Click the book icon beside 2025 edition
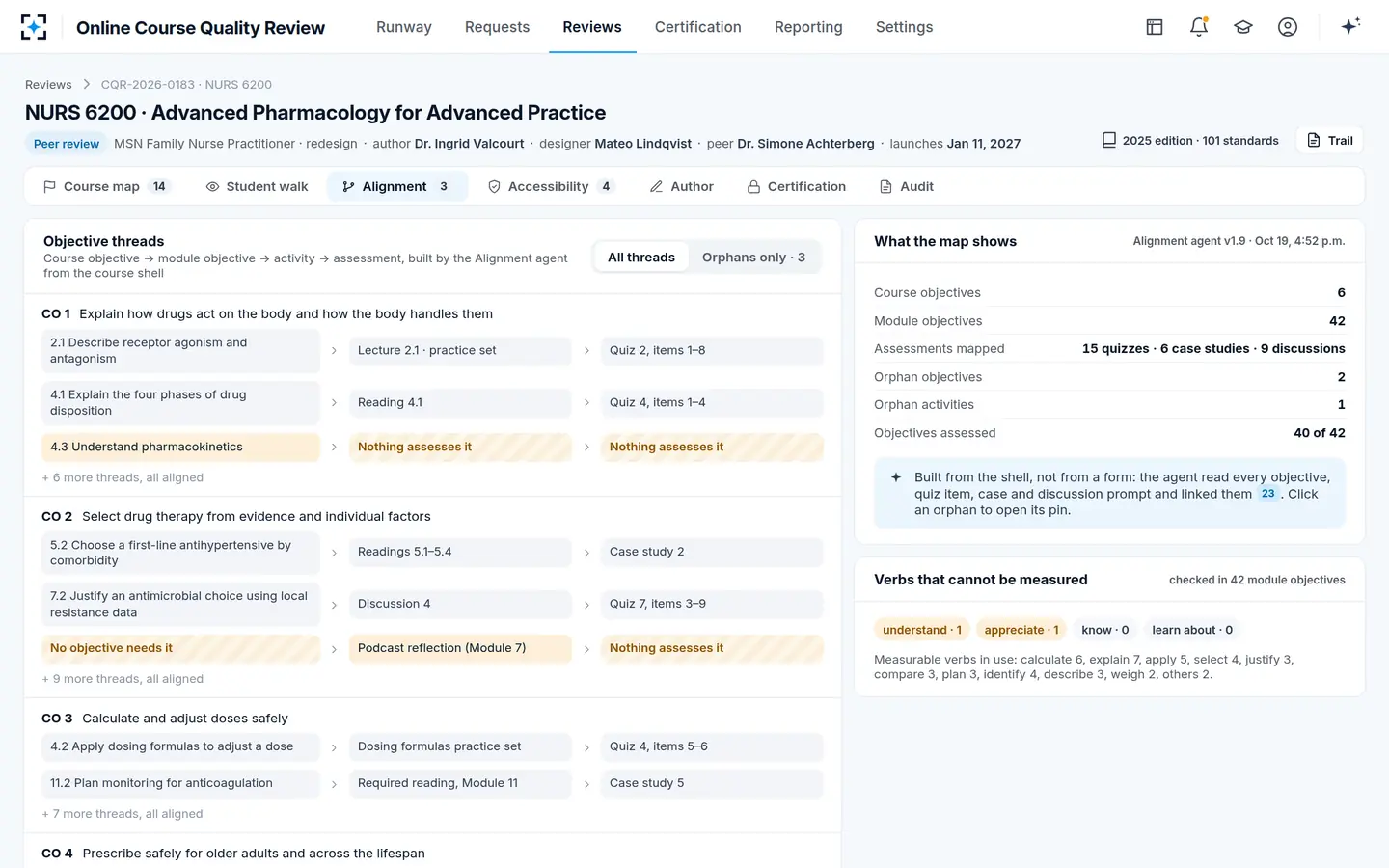The height and width of the screenshot is (868, 1389). click(1109, 140)
